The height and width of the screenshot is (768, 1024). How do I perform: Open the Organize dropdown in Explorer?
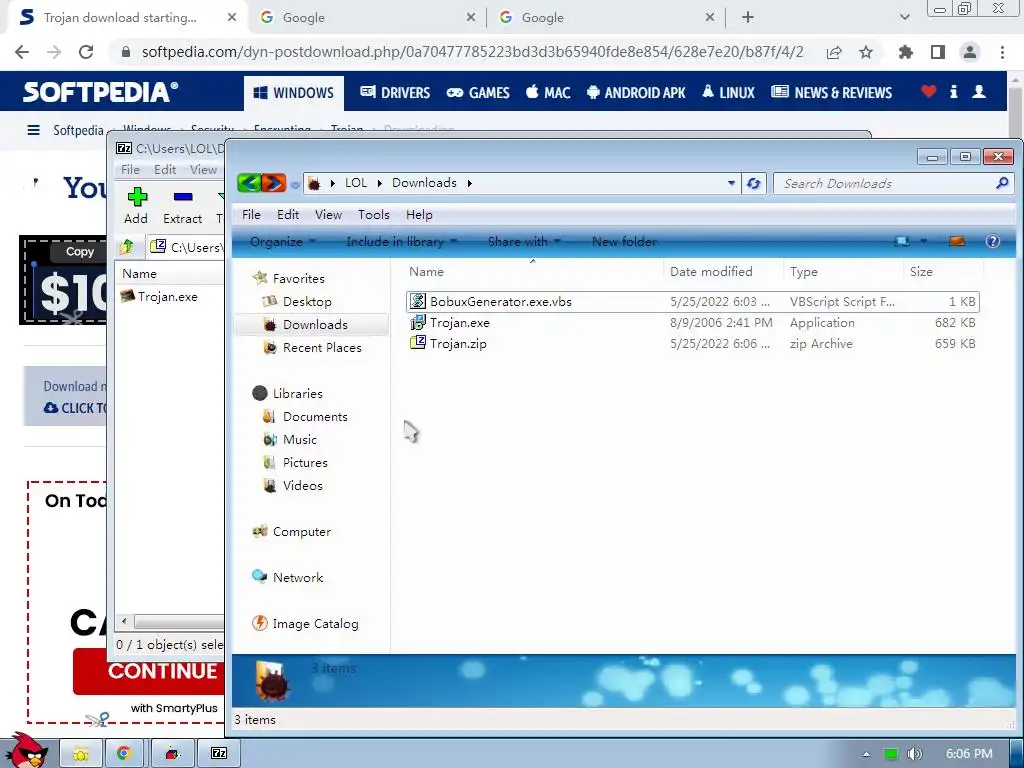(x=282, y=242)
